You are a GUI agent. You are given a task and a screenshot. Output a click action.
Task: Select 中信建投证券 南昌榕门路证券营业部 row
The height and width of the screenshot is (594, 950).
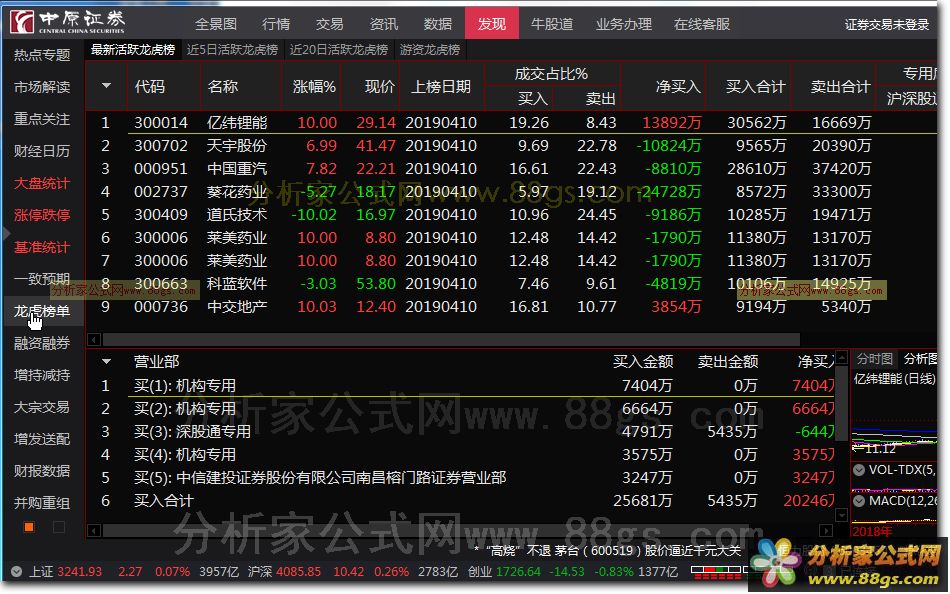tap(460, 478)
